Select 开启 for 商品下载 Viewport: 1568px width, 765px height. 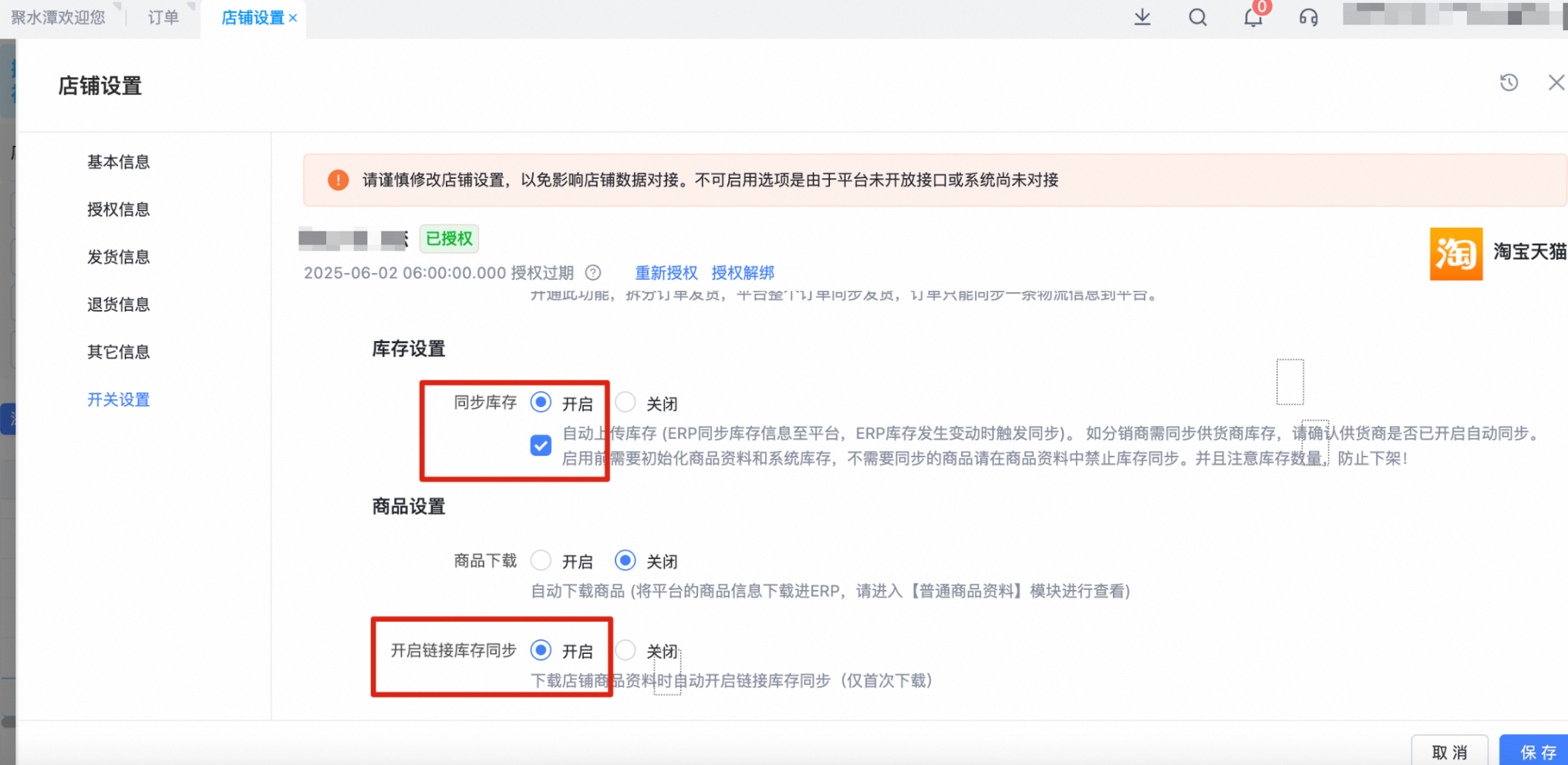(541, 561)
